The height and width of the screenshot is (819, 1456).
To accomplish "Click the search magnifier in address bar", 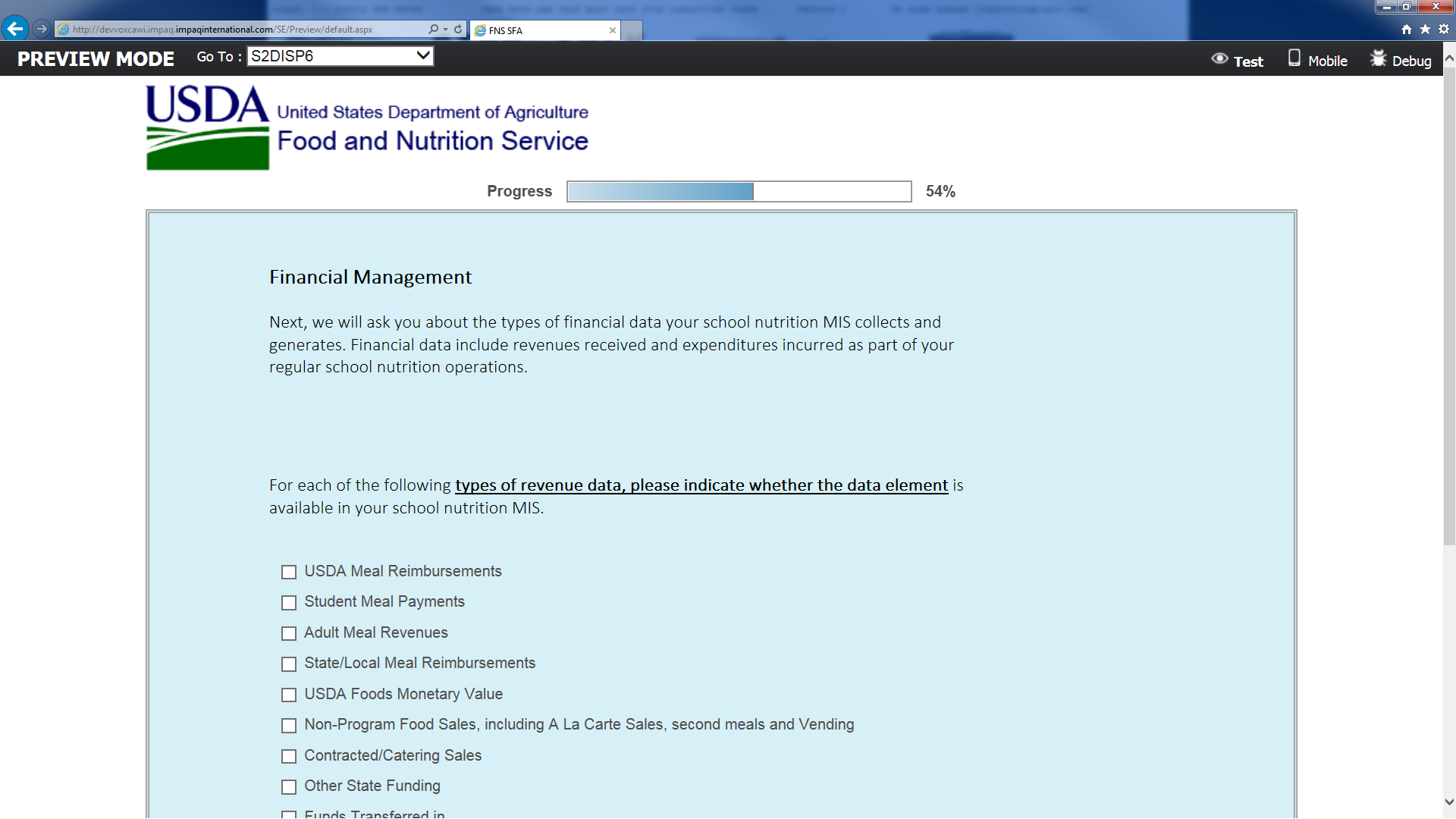I will [x=433, y=29].
